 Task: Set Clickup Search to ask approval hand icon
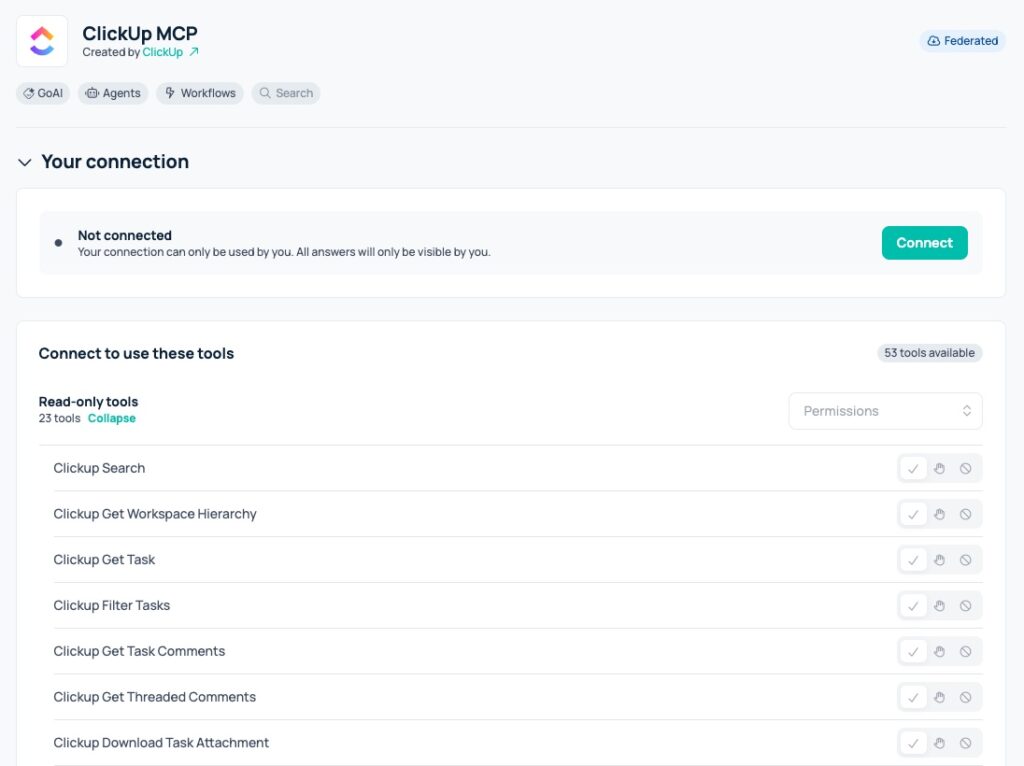939,468
